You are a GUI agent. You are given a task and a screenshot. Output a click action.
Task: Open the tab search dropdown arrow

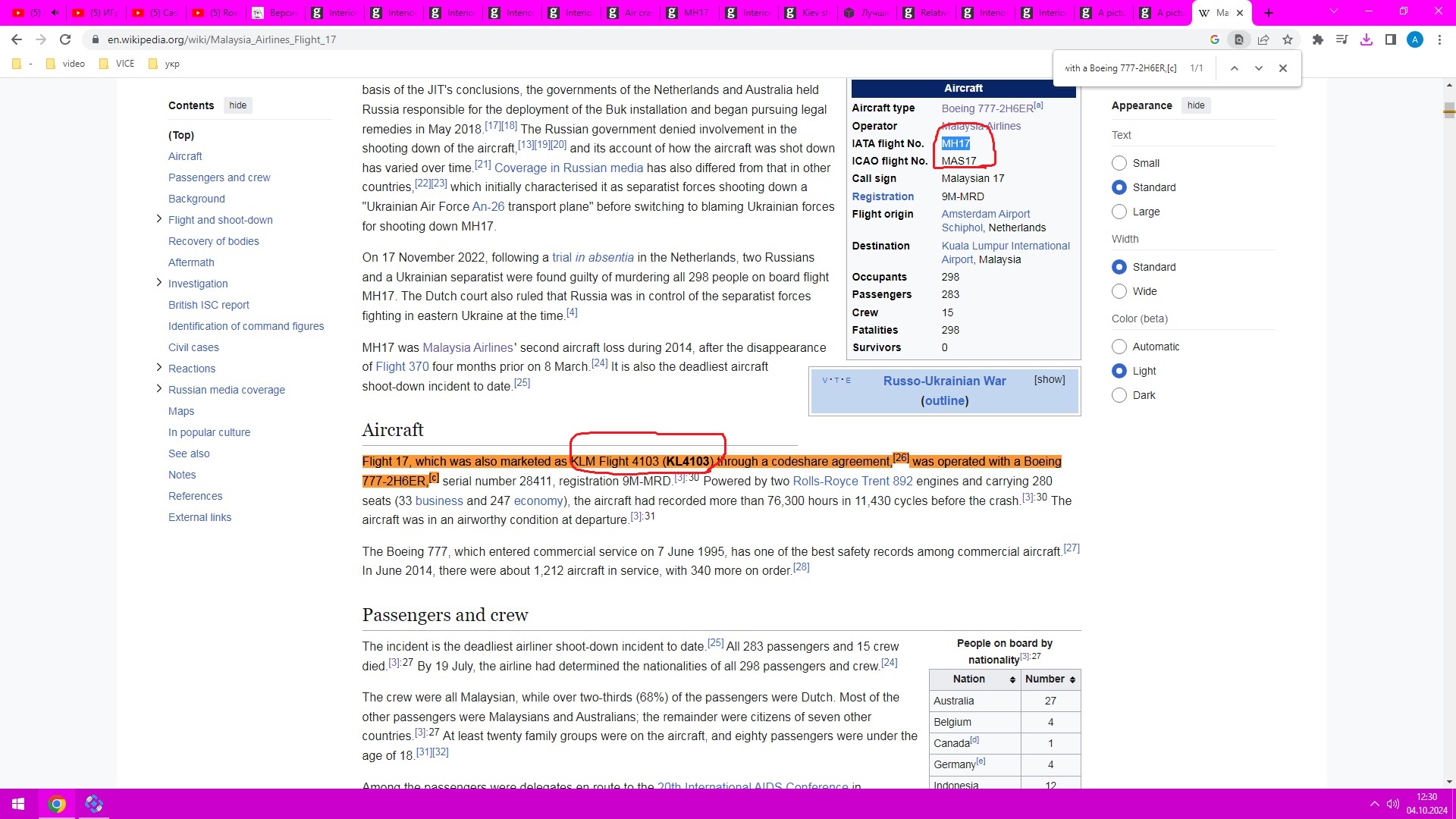(1334, 12)
